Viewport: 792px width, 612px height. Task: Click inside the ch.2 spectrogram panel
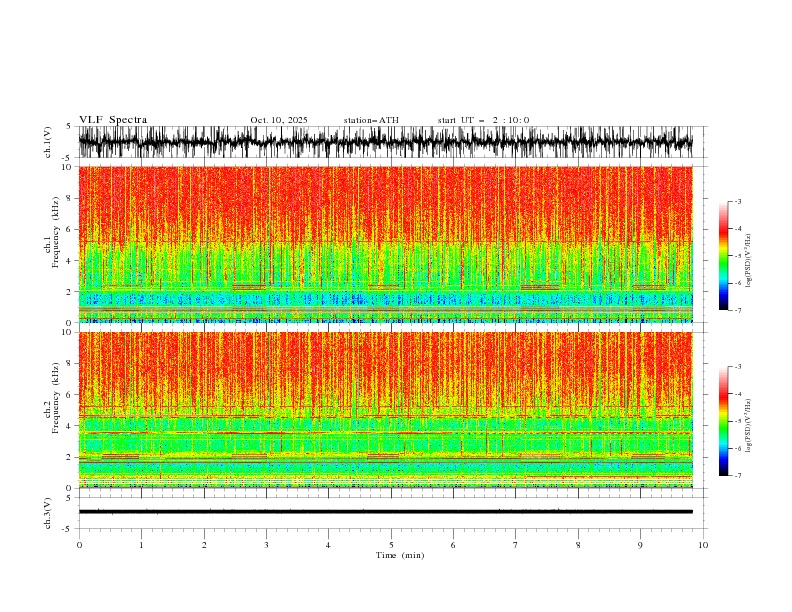[x=385, y=410]
